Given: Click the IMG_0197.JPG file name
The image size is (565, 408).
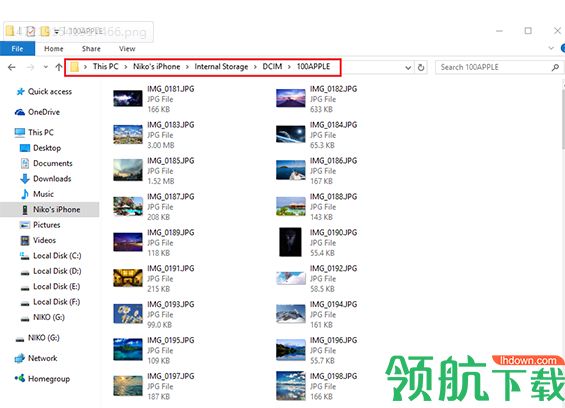Looking at the screenshot, I should (x=170, y=376).
